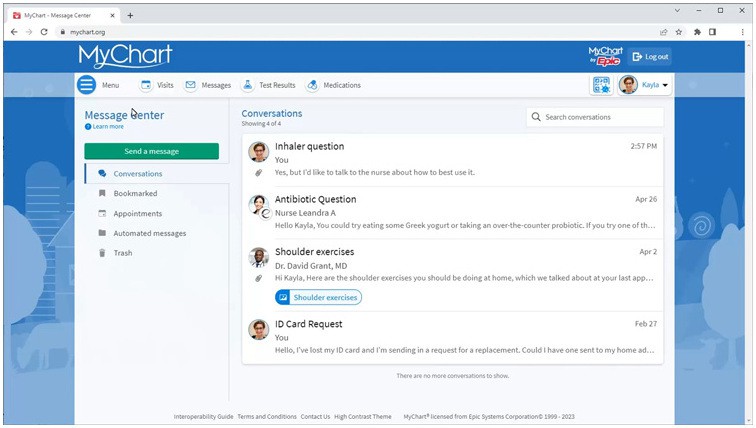The width and height of the screenshot is (756, 428).
Task: Click the large MyChart logo
Action: tap(125, 56)
